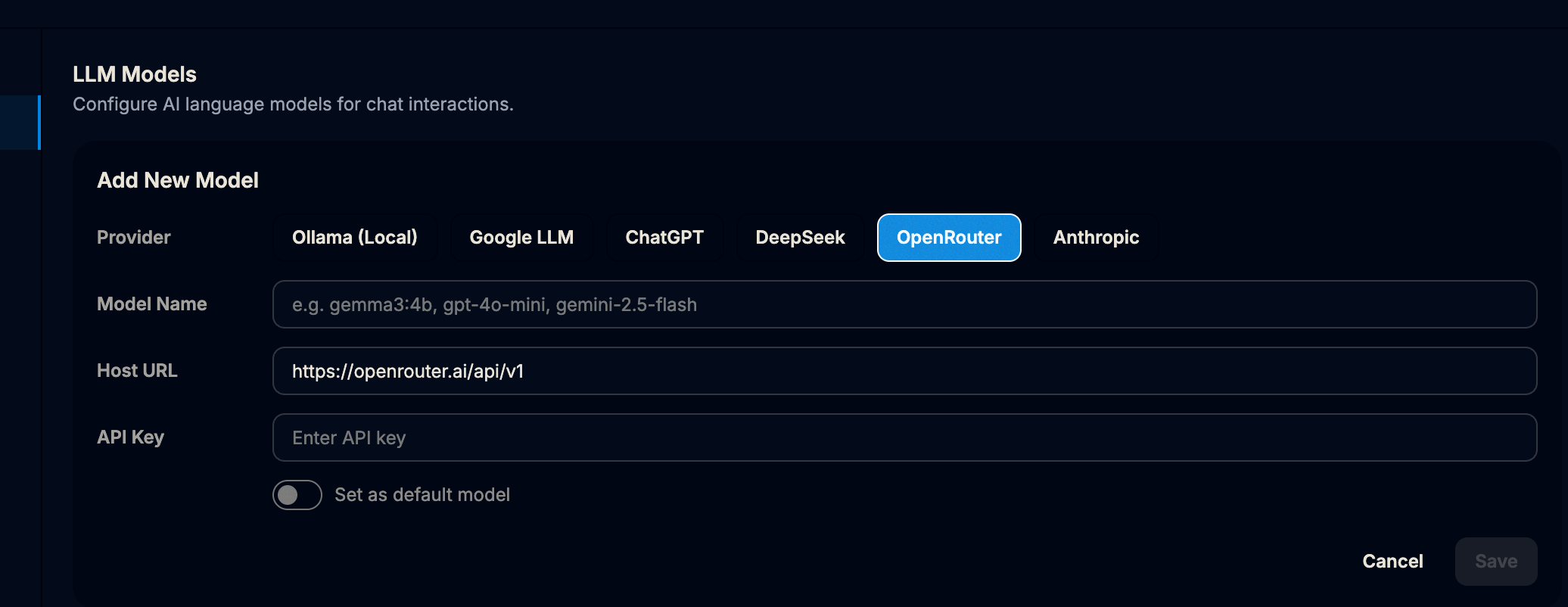This screenshot has width=1568, height=607.
Task: Click the 'Provider' field label
Action: [x=134, y=238]
